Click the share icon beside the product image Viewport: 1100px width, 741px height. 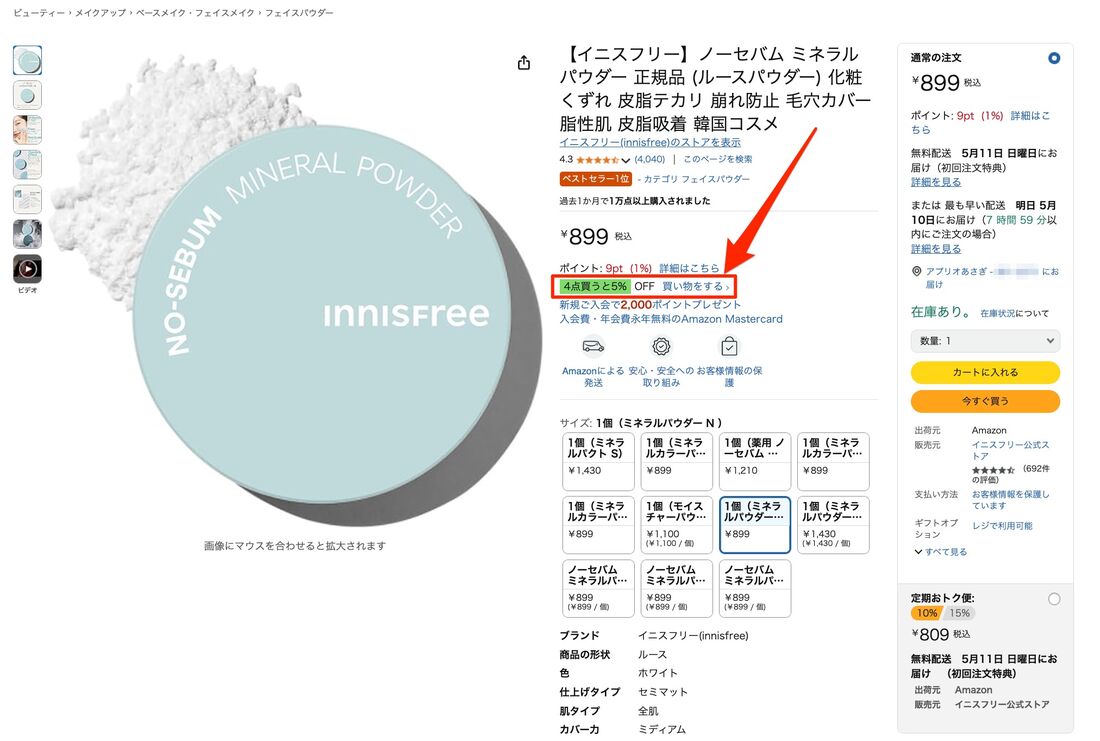523,63
